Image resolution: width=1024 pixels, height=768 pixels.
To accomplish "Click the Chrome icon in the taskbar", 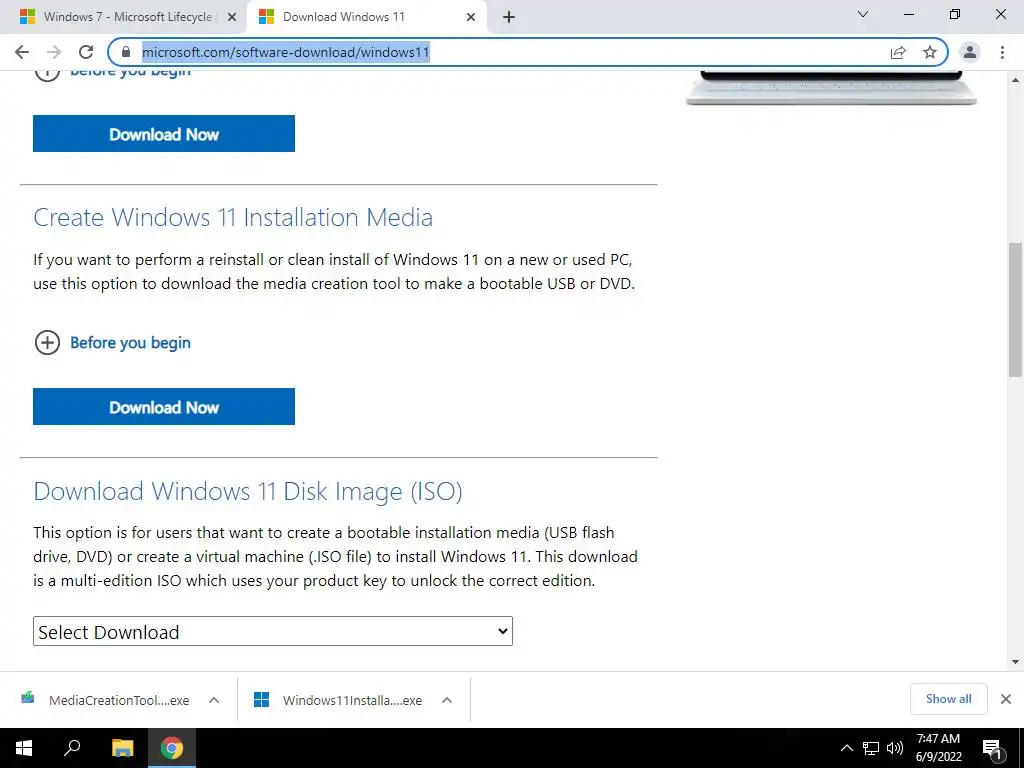I will (x=172, y=748).
